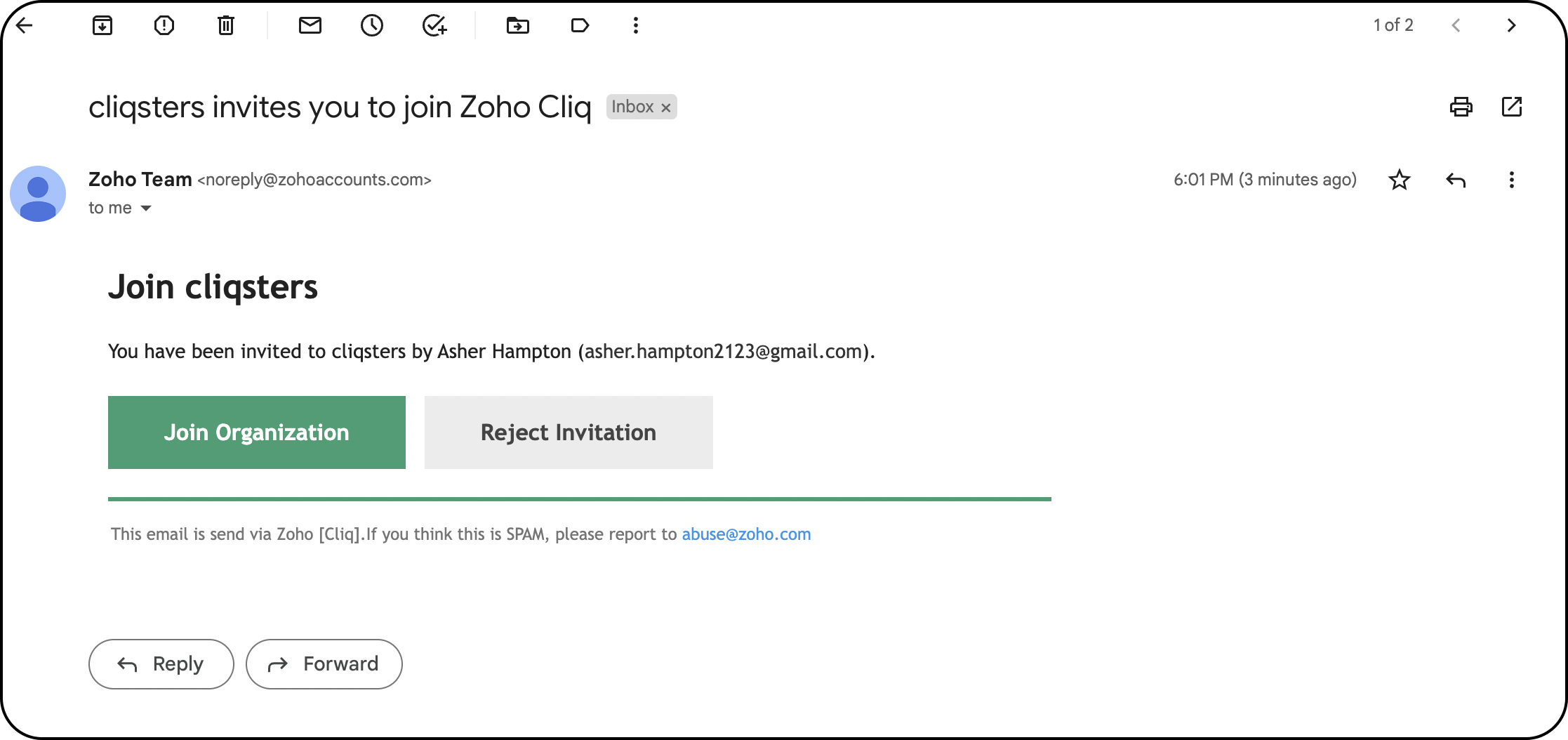1568x740 pixels.
Task: Click the '6:01 PM (3 minutes ago)' timestamp
Action: pos(1265,180)
